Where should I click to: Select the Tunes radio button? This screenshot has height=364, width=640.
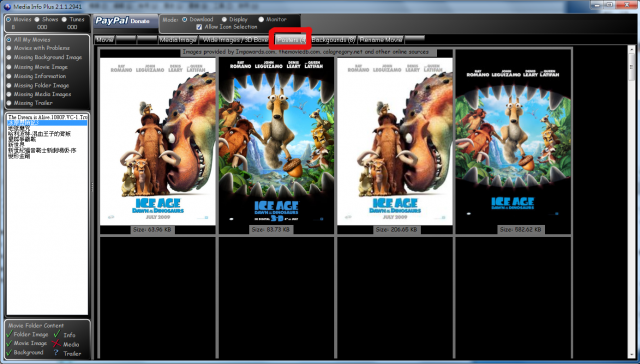[64, 19]
